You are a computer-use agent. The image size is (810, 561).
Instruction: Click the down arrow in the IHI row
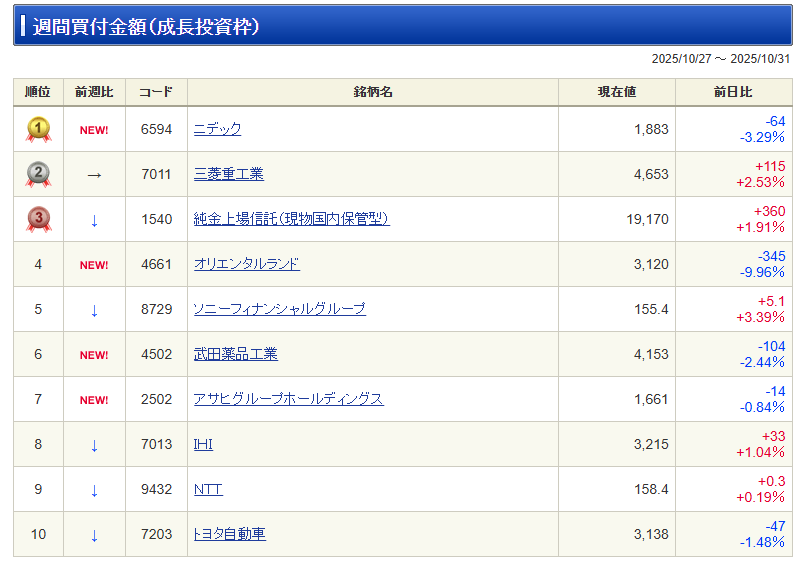pyautogui.click(x=94, y=445)
